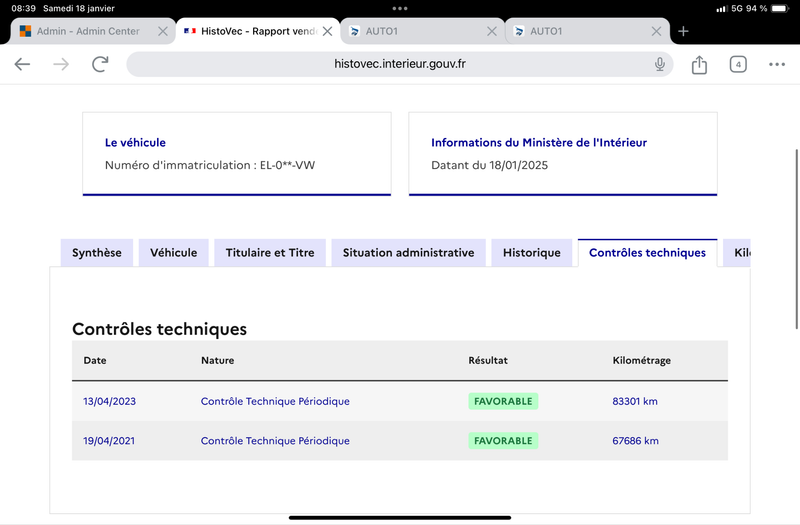Image resolution: width=800 pixels, height=525 pixels.
Task: Click Contrôle Technique Périodique in 2023 row
Action: [275, 401]
